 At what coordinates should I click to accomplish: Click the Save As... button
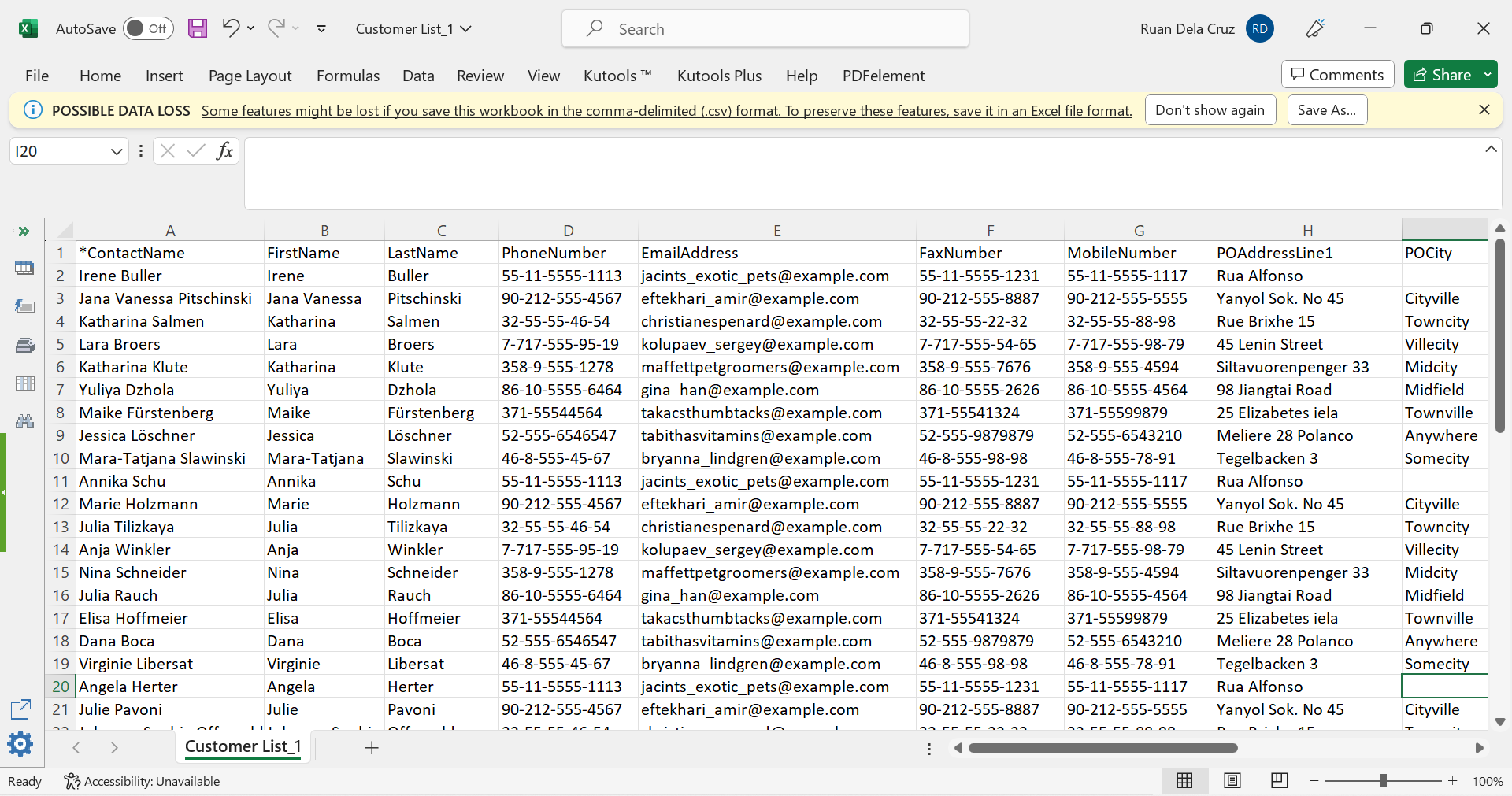pyautogui.click(x=1327, y=110)
